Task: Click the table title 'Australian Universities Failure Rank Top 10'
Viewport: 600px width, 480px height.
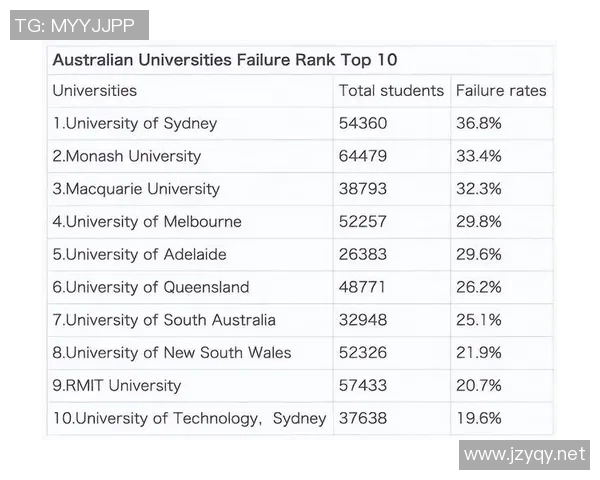Action: (225, 60)
